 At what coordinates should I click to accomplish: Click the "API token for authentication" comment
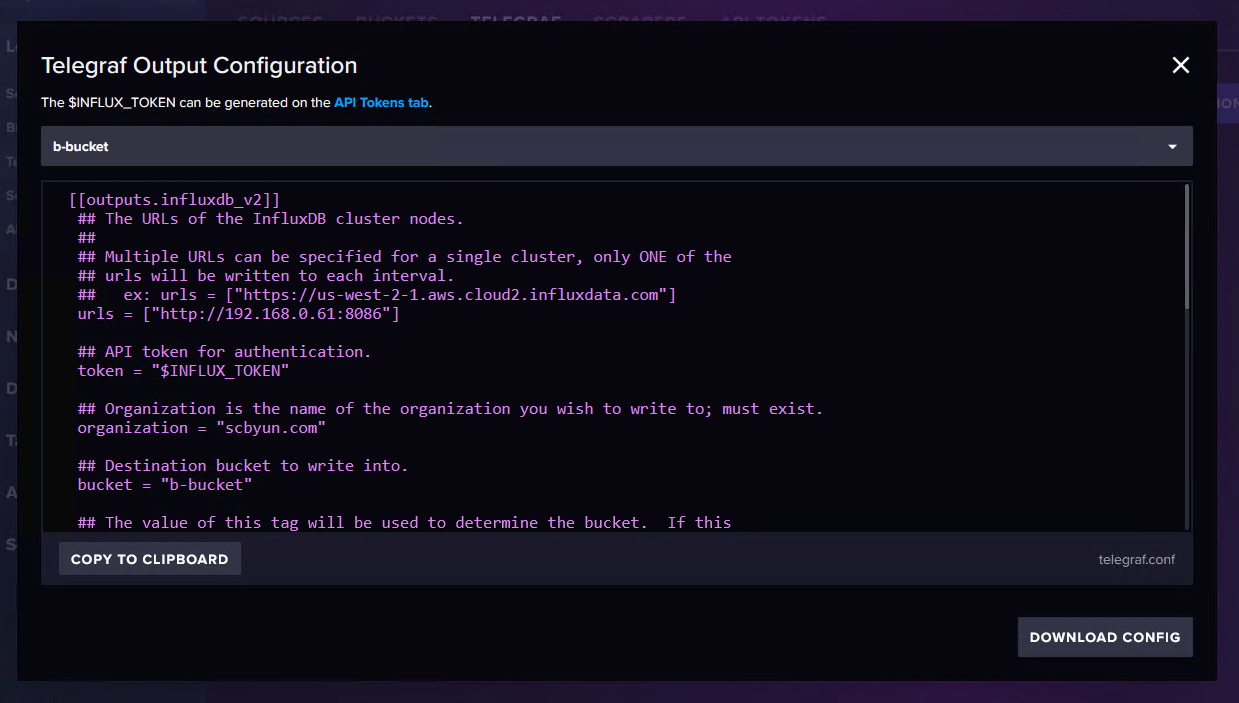coord(224,352)
